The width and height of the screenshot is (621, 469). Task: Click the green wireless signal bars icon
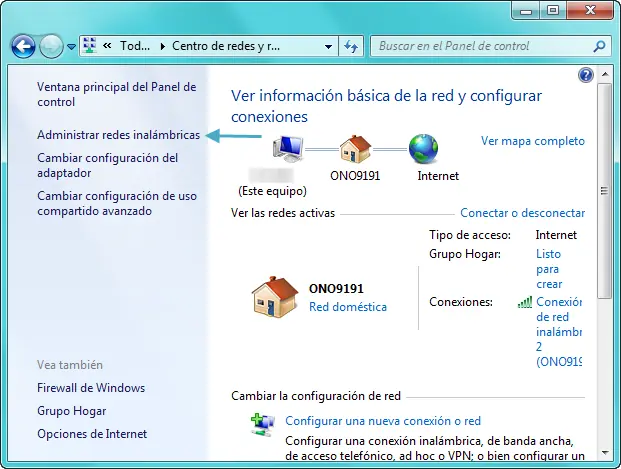[x=525, y=302]
